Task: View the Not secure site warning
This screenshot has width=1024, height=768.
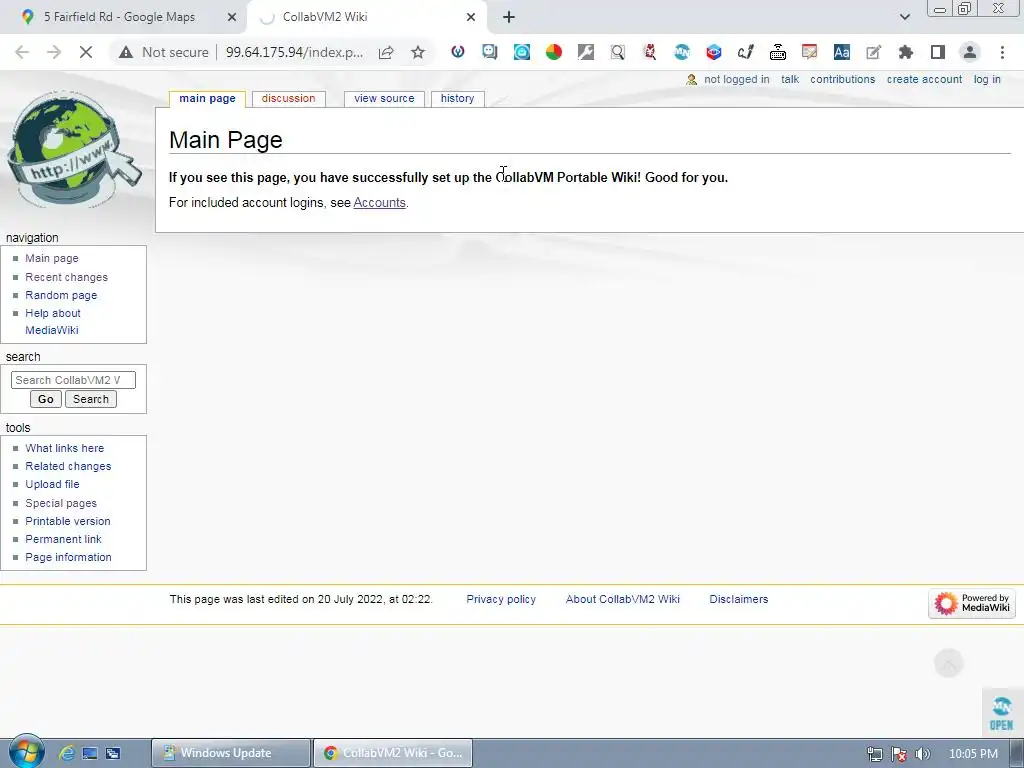Action: pos(163,52)
